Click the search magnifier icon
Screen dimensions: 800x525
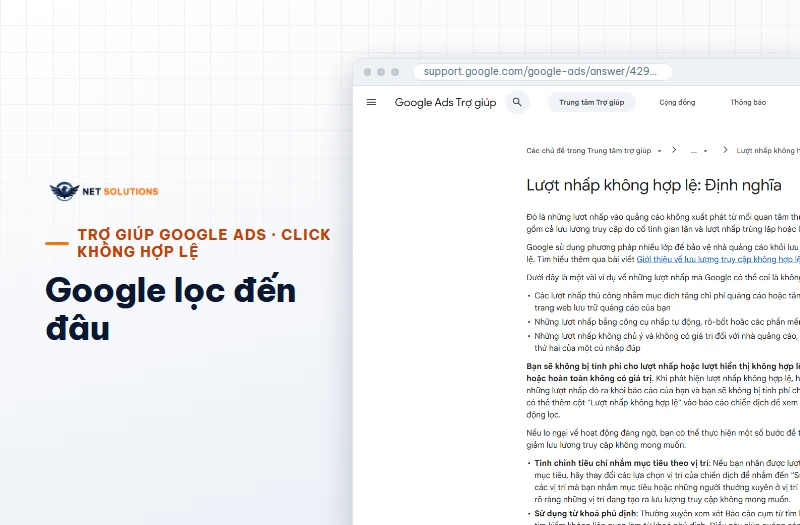point(517,102)
